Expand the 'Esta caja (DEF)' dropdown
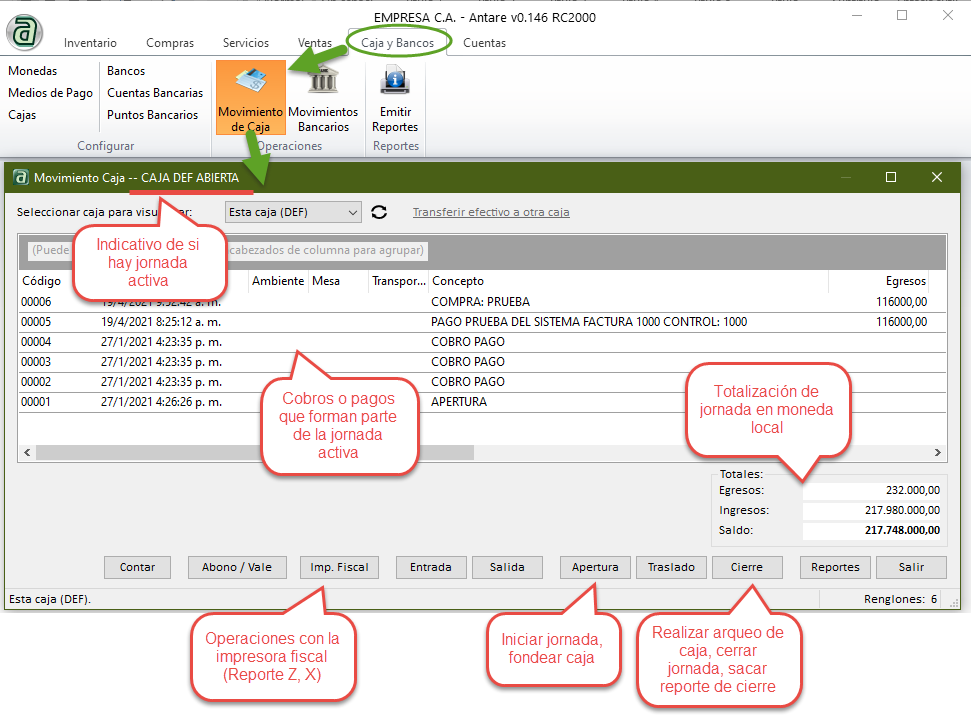 pos(351,212)
